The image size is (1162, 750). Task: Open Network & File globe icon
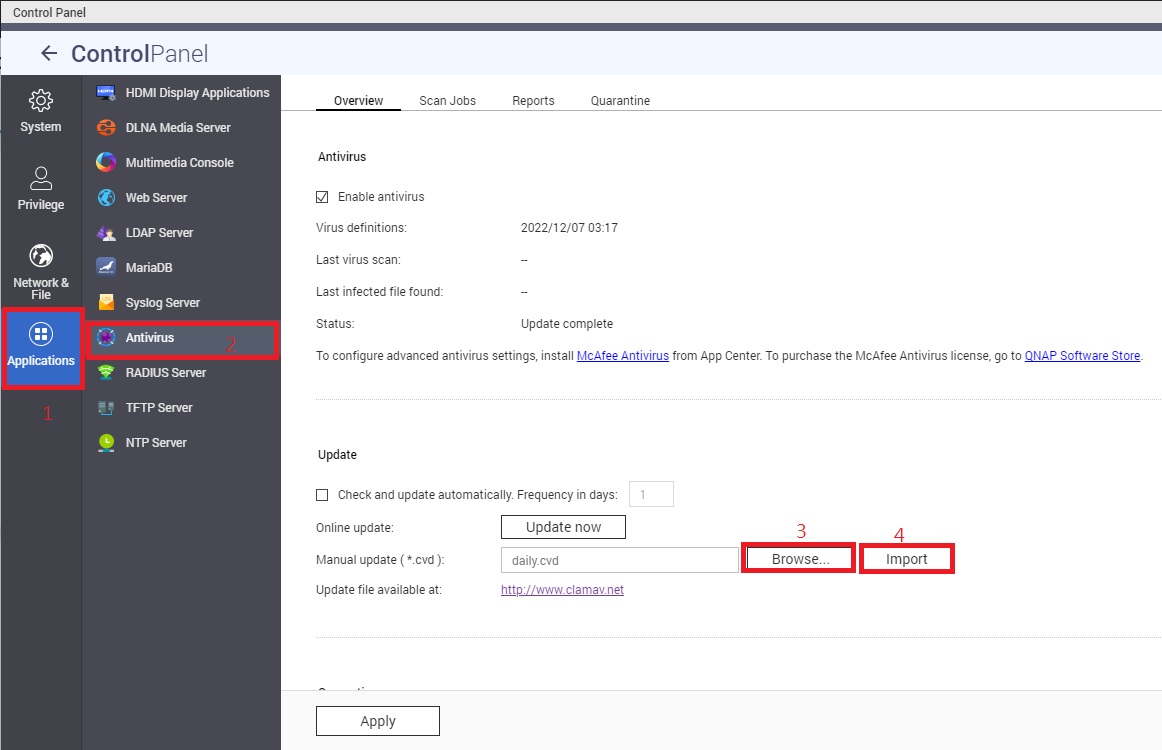[x=41, y=256]
